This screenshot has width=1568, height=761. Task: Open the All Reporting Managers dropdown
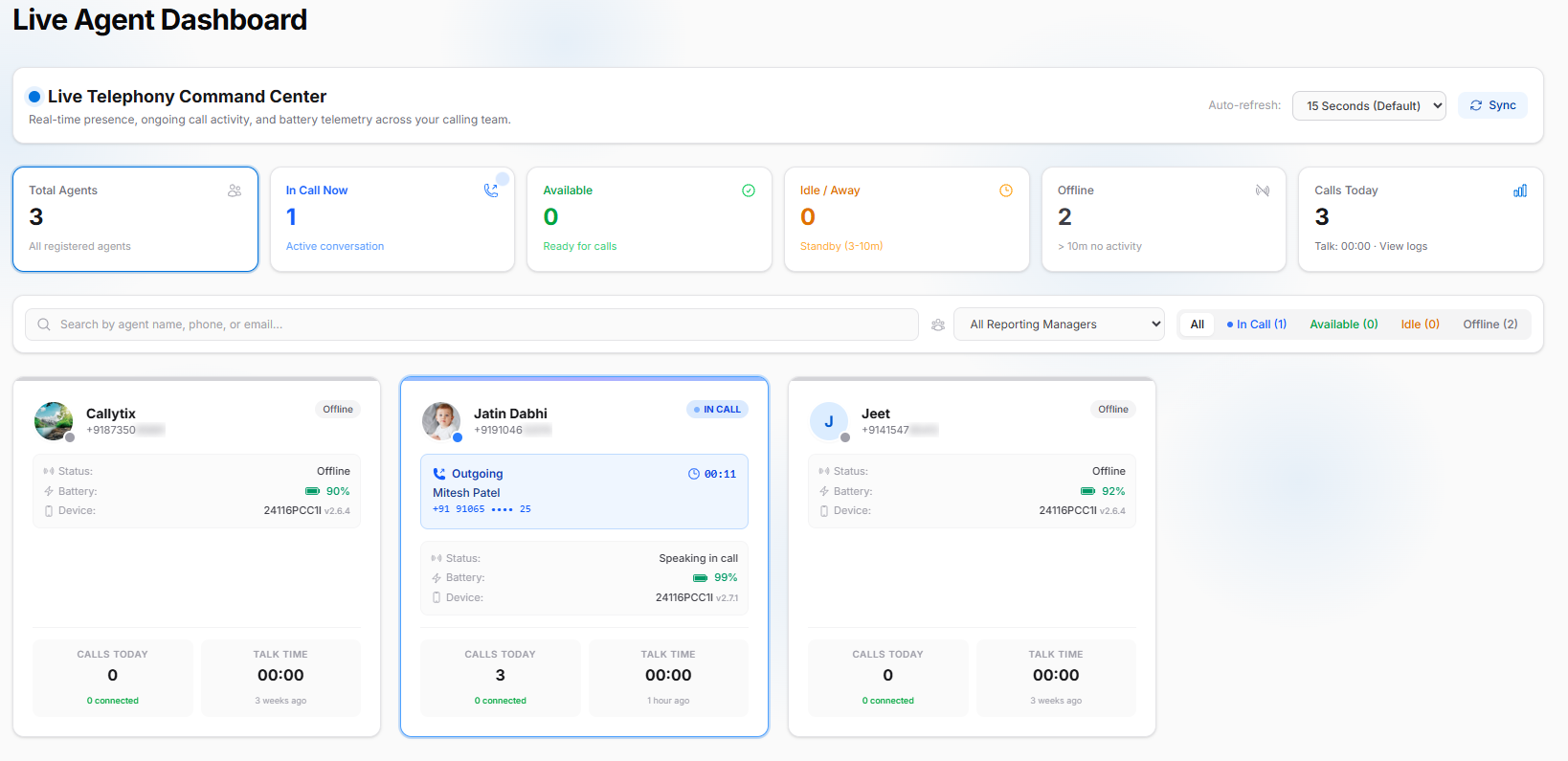(1059, 325)
